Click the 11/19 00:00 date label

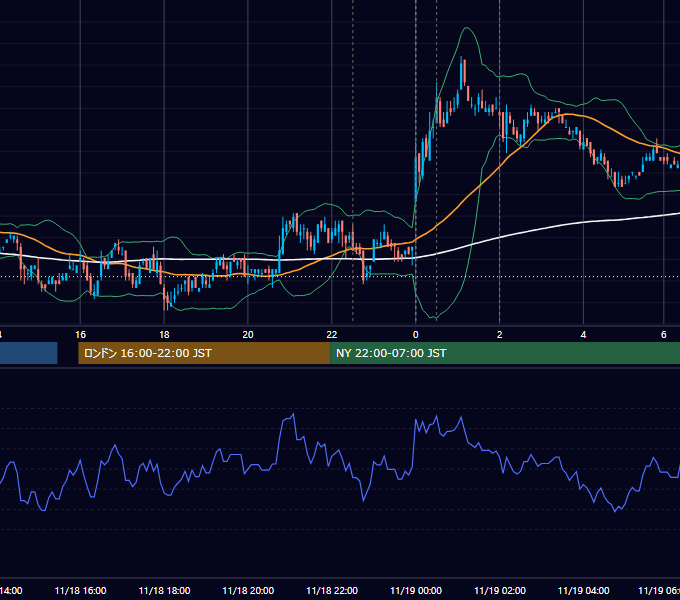(415, 590)
